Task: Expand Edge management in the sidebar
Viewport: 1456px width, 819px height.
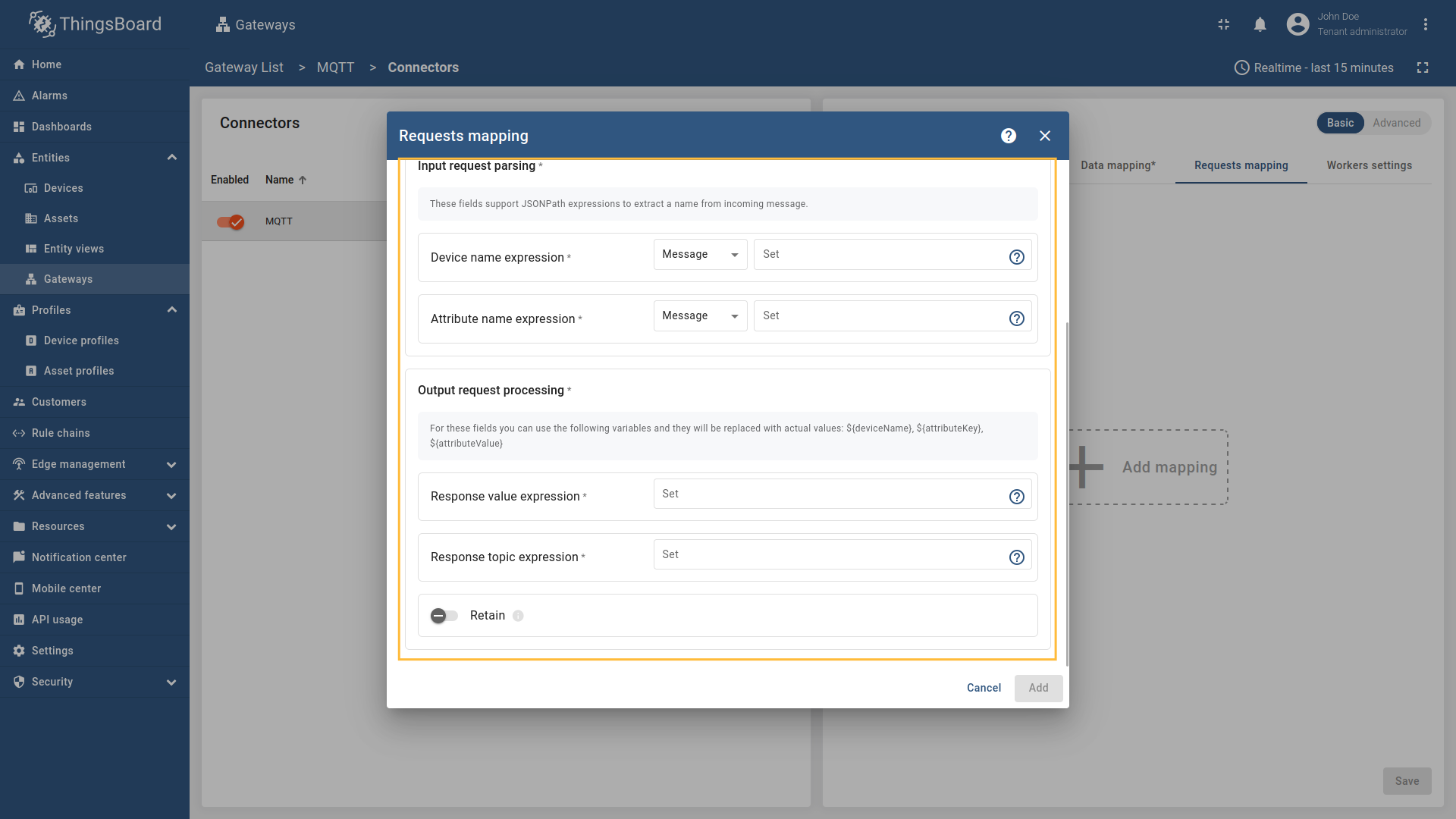Action: coord(172,464)
